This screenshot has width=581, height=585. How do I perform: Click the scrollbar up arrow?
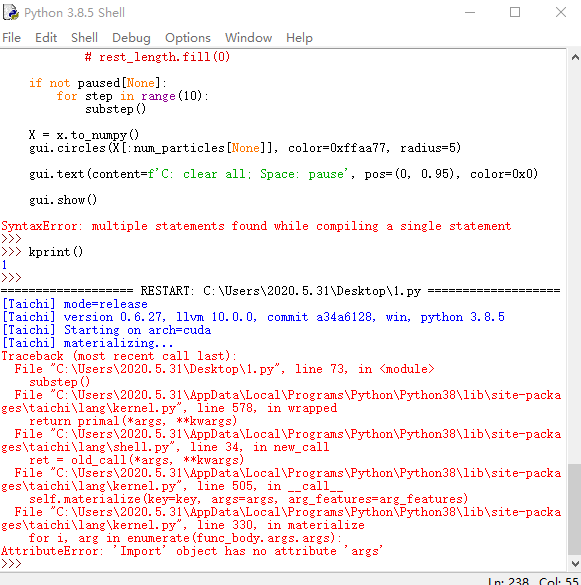pyautogui.click(x=575, y=57)
